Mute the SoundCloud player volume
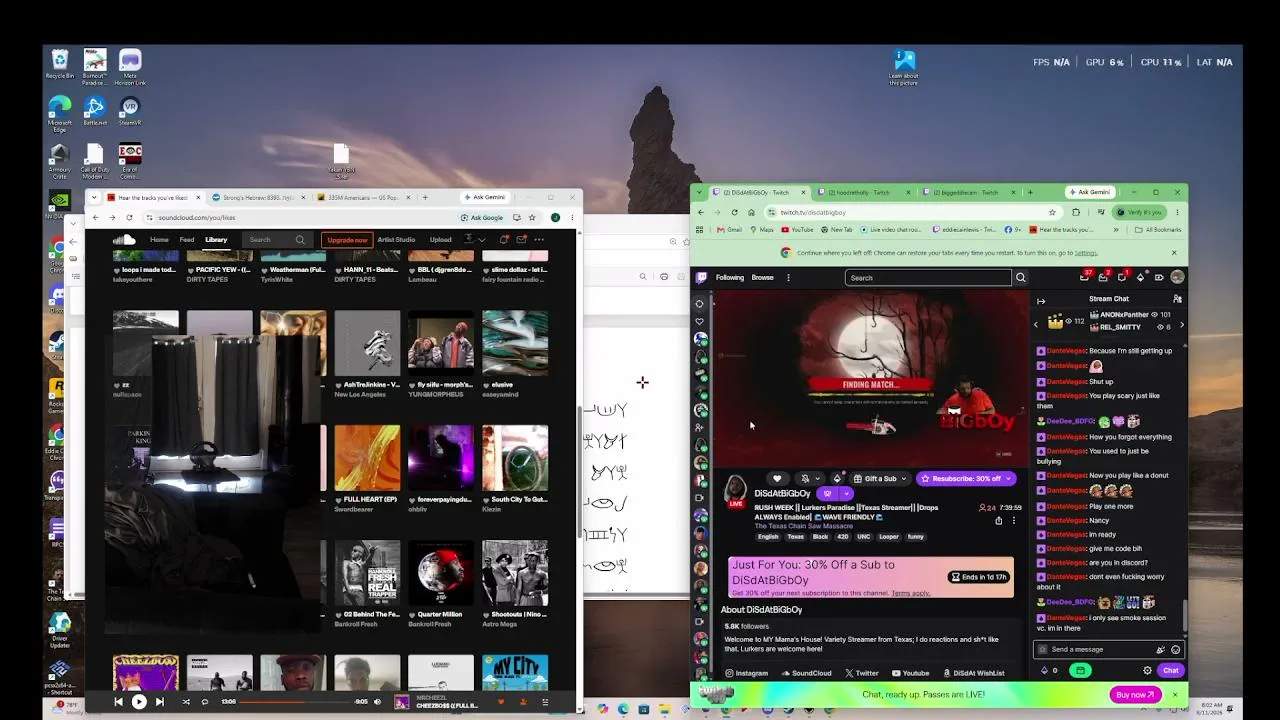 click(377, 702)
